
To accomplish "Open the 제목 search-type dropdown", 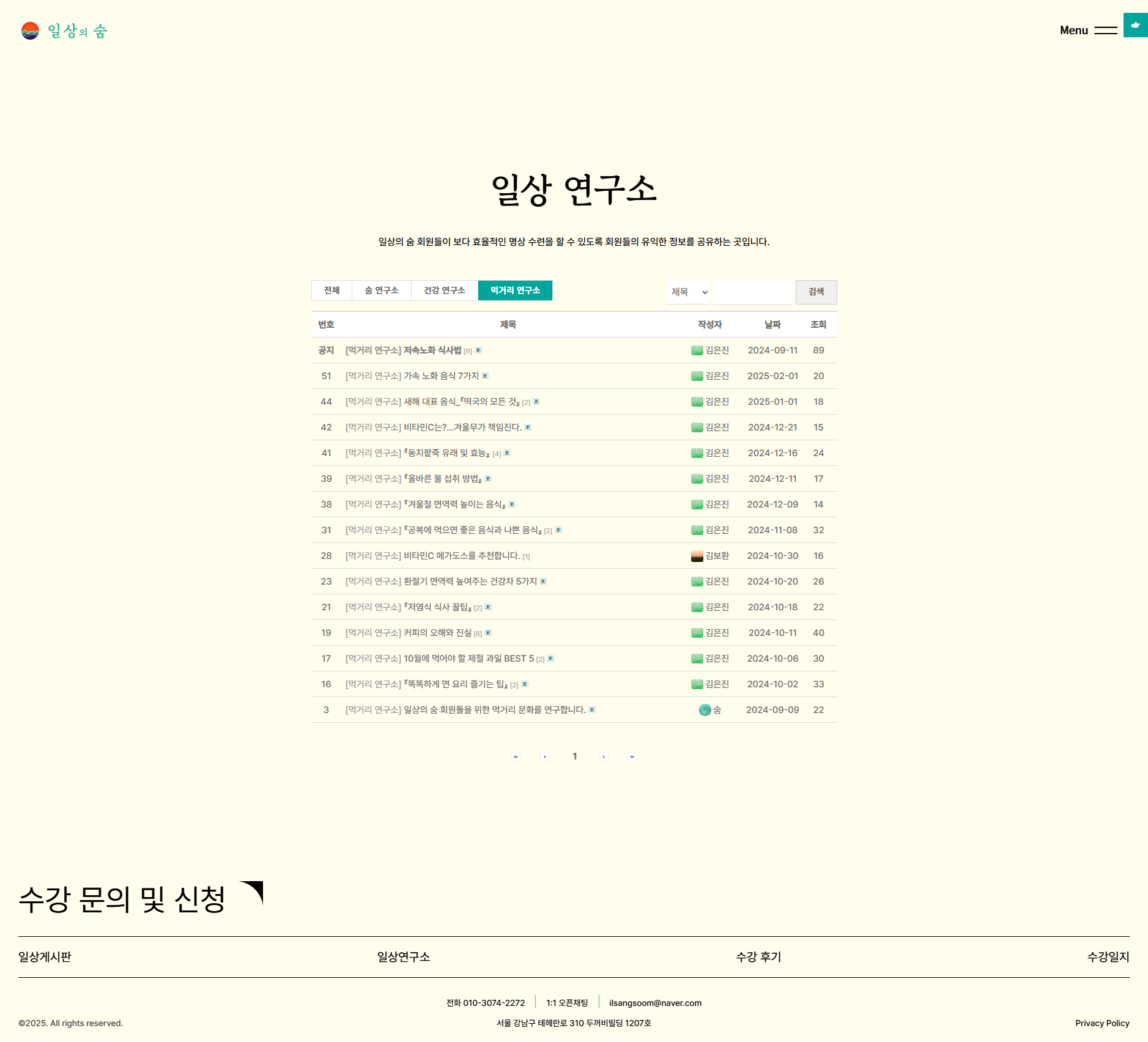I will pos(689,292).
